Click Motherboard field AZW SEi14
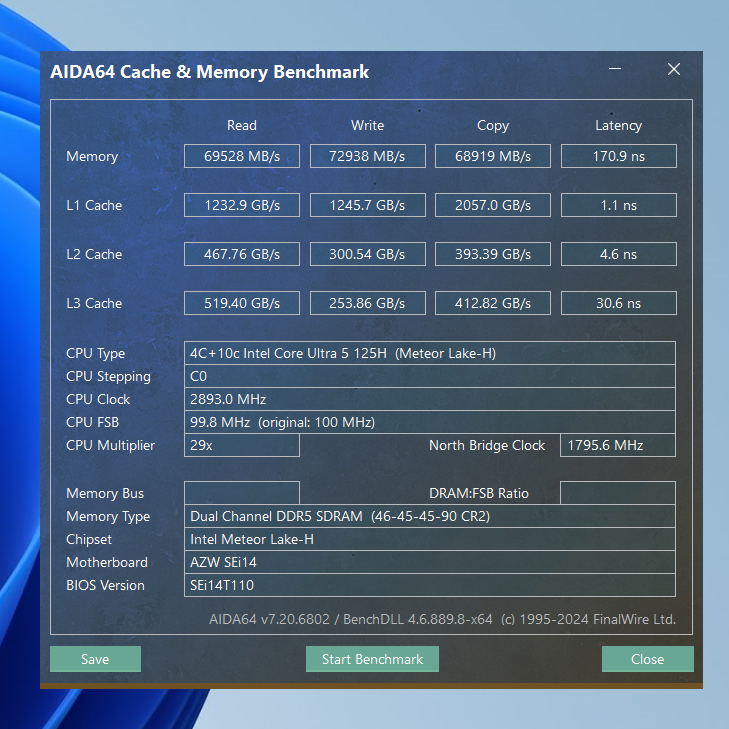This screenshot has height=729, width=729. 430,562
